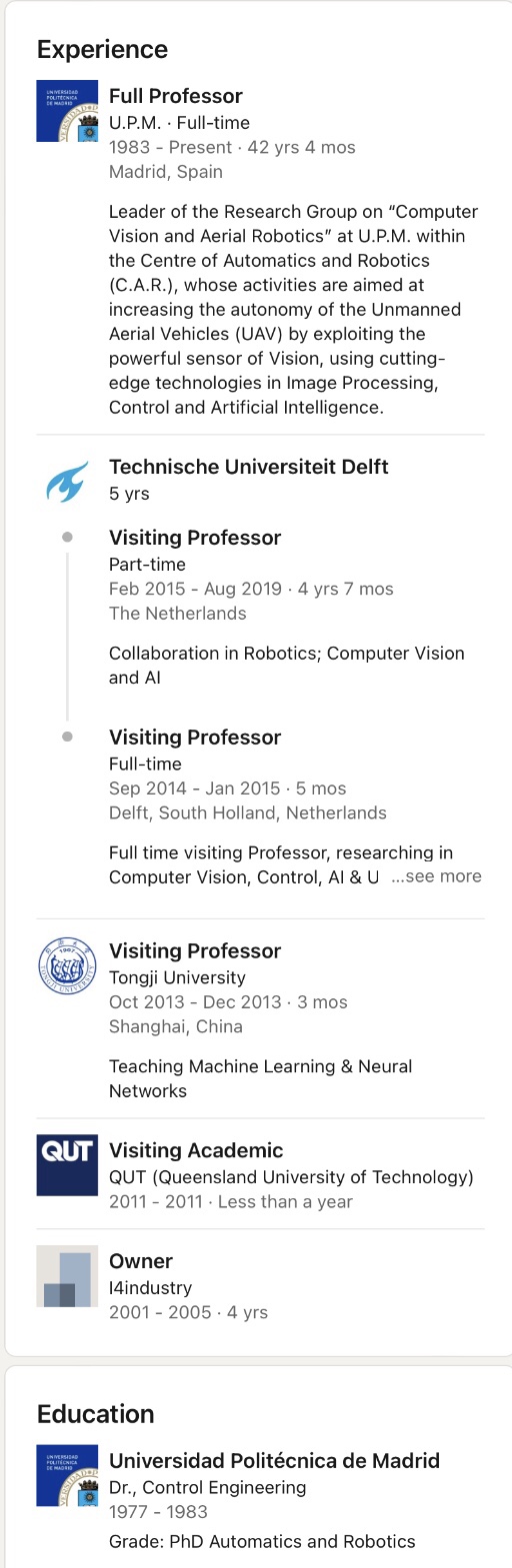Open the U.P.M. logo beside Full Professor
512x1568 pixels.
click(67, 111)
